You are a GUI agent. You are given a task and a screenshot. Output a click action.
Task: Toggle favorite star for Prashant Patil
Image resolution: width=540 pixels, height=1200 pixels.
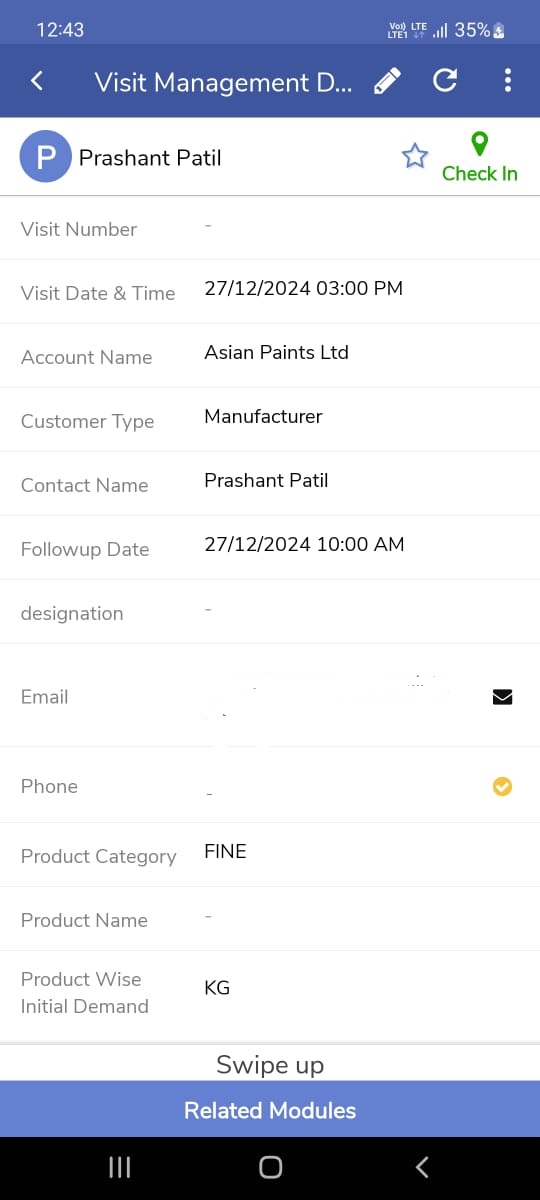coord(414,156)
